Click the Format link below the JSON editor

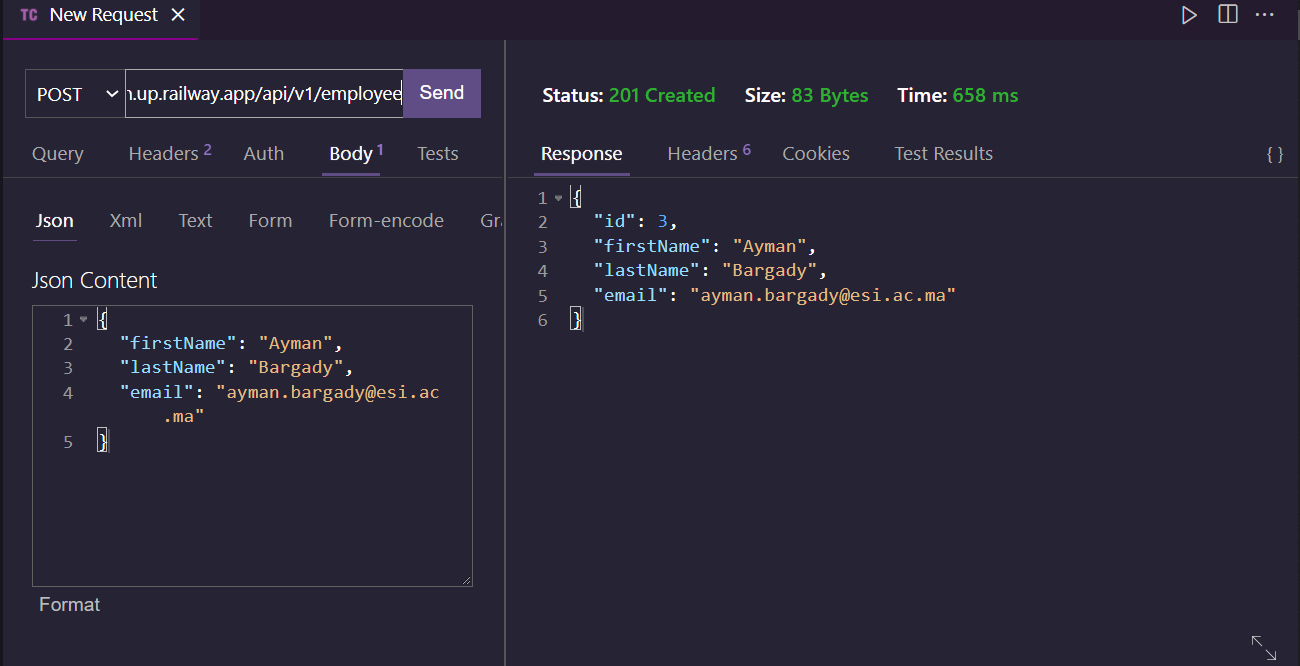69,604
